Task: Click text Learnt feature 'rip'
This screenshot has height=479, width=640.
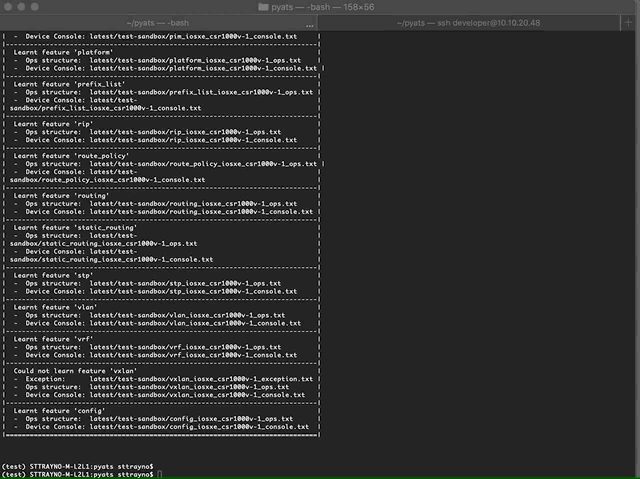Action: pos(53,124)
